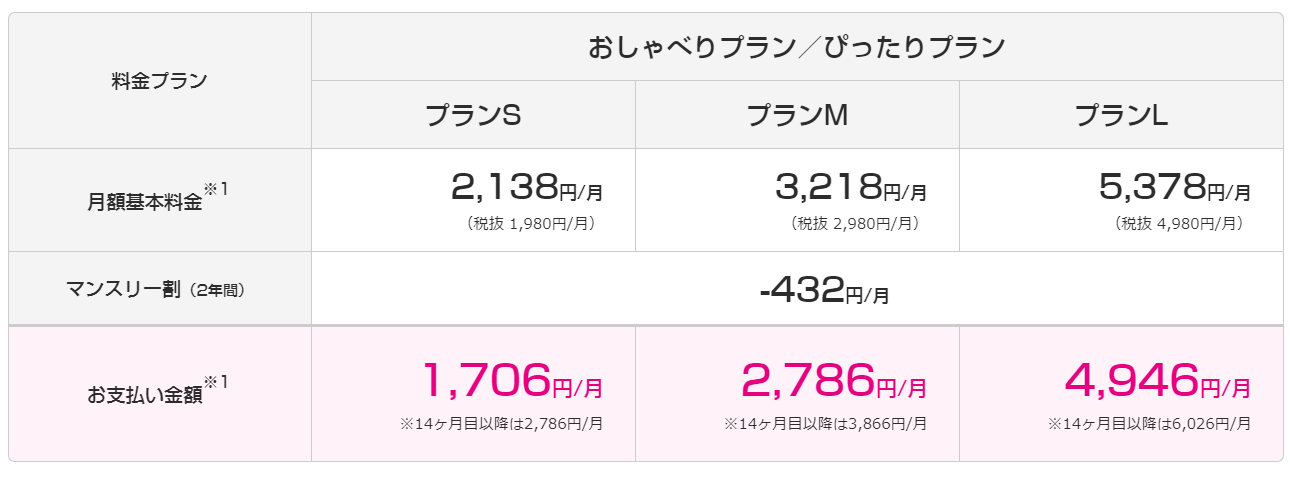Click the pink 1,706円/月 payment amount

pyautogui.click(x=512, y=380)
